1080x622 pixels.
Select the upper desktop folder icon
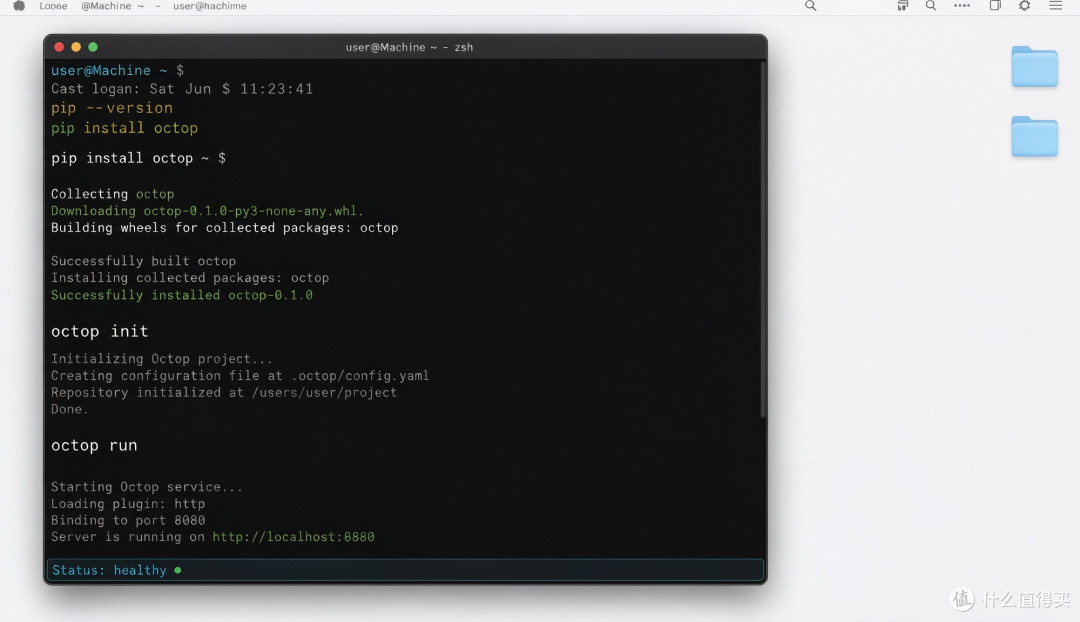click(1035, 67)
